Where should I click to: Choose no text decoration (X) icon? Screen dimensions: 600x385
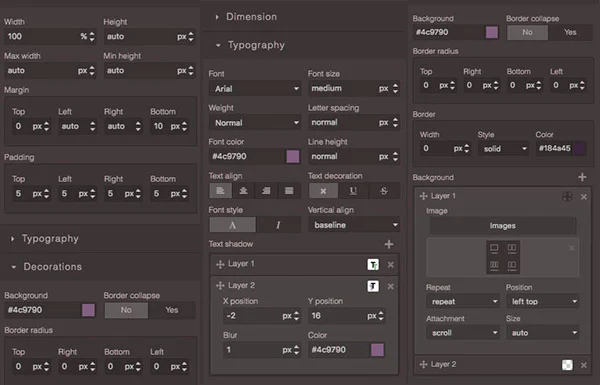[323, 191]
